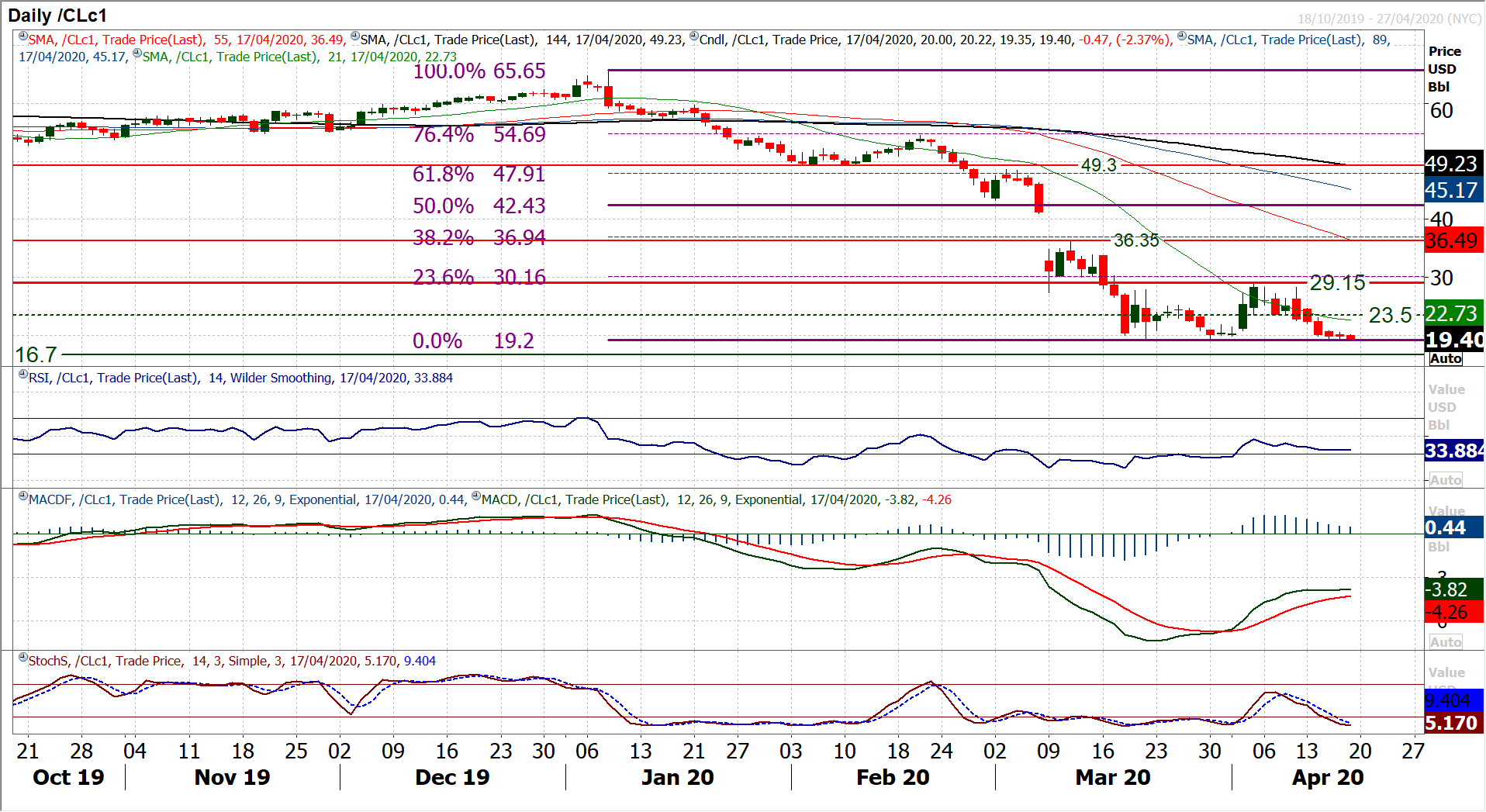1486x812 pixels.
Task: Select the SMA 55 legend text in red
Action: [186, 40]
